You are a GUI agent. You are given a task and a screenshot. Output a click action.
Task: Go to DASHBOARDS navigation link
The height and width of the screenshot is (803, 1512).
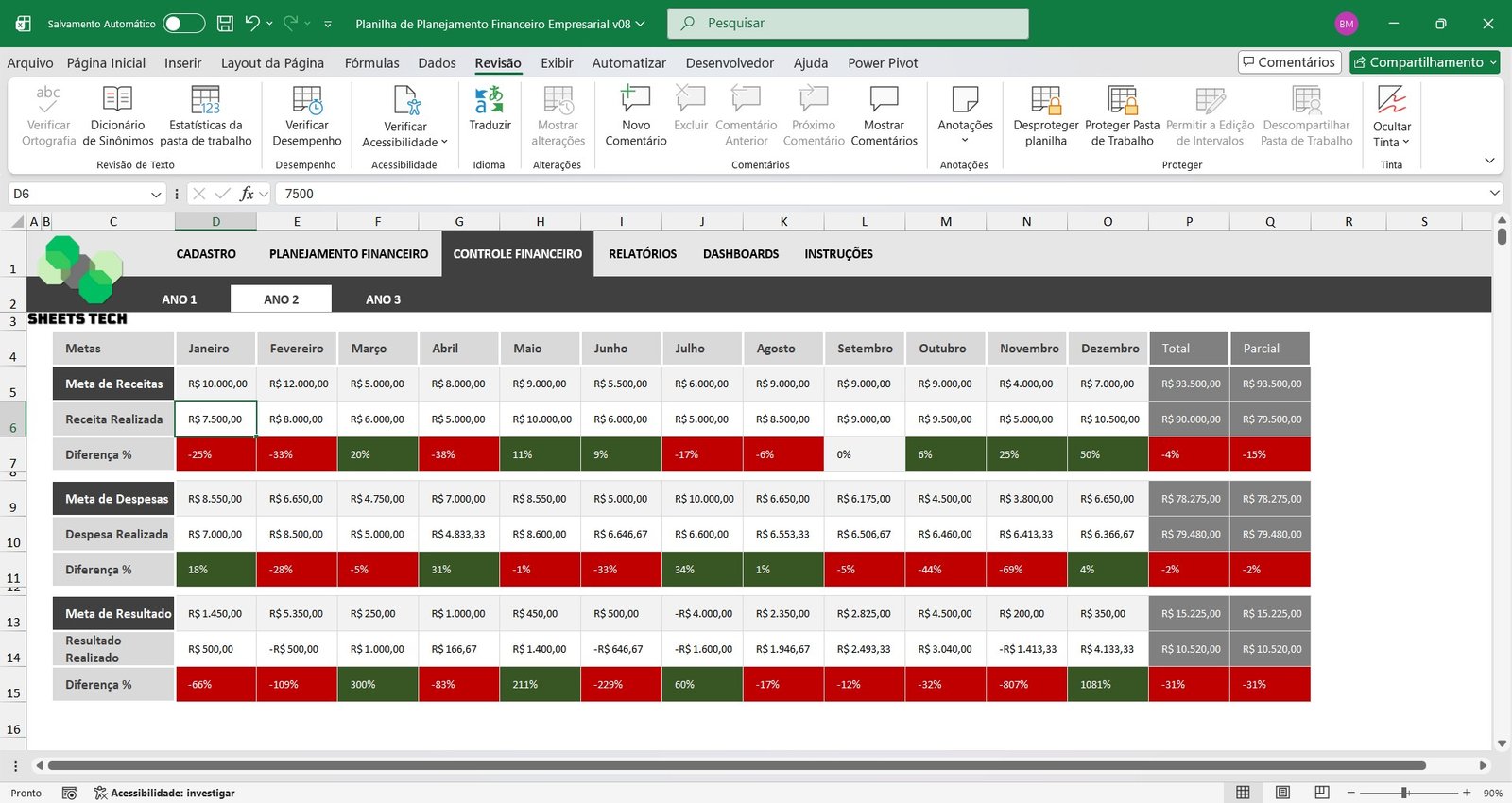pos(741,254)
